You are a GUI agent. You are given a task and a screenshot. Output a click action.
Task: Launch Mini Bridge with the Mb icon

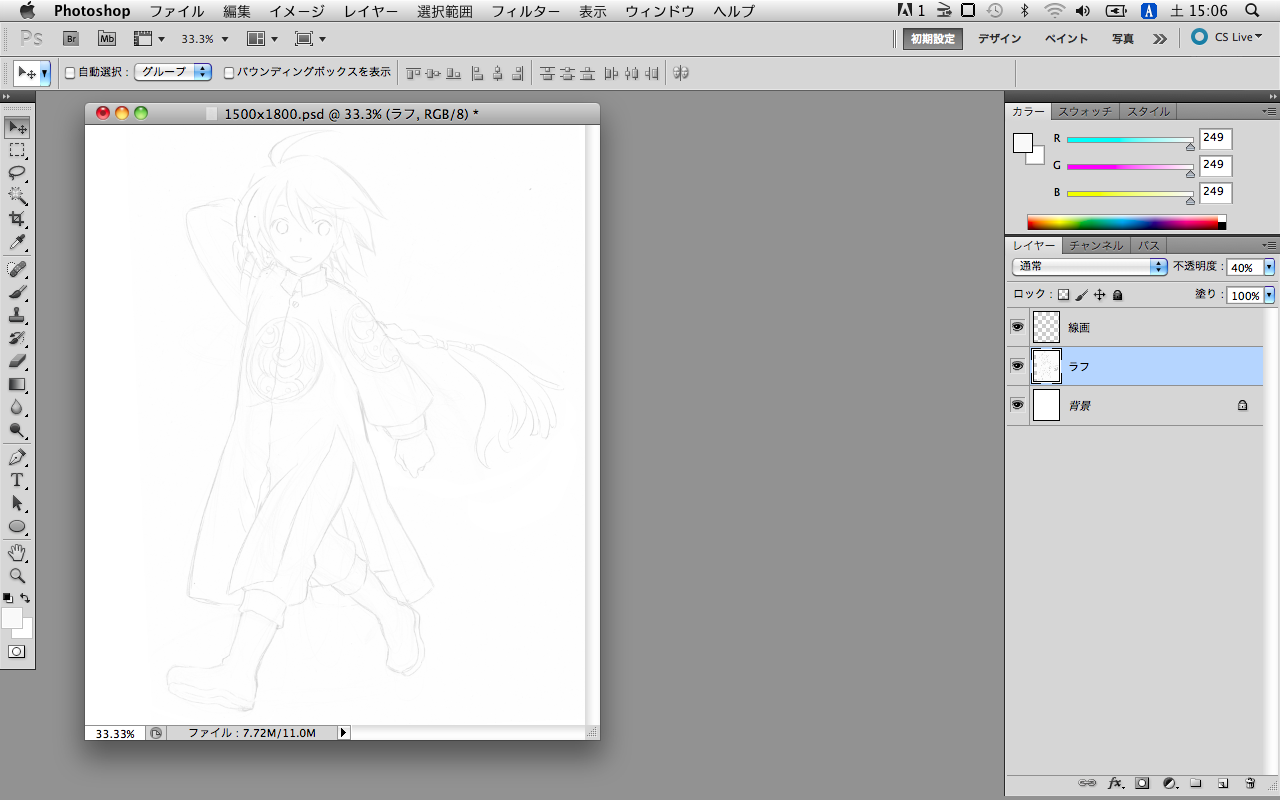(x=107, y=38)
